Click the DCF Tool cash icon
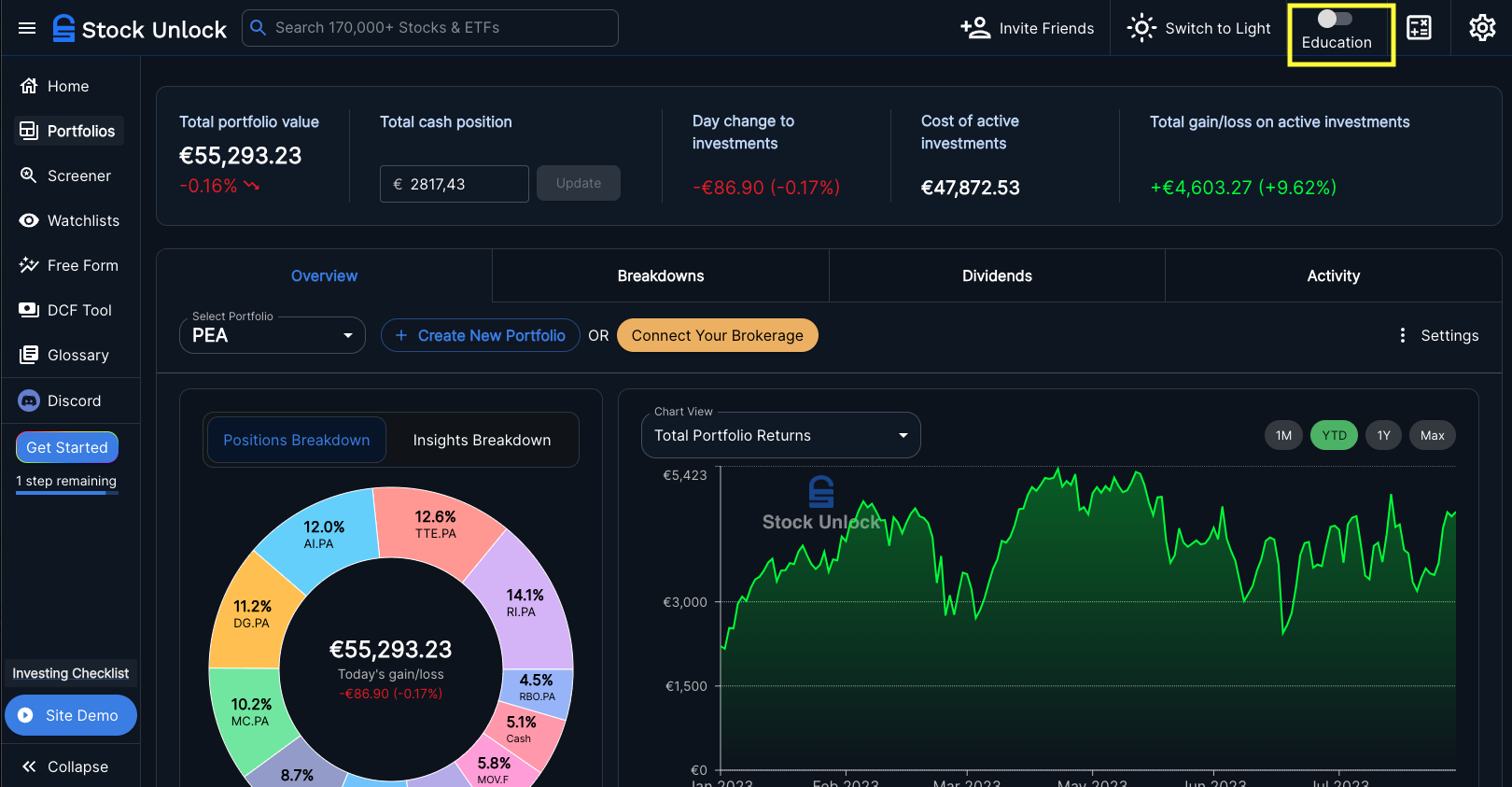Viewport: 1512px width, 787px height. coord(29,310)
